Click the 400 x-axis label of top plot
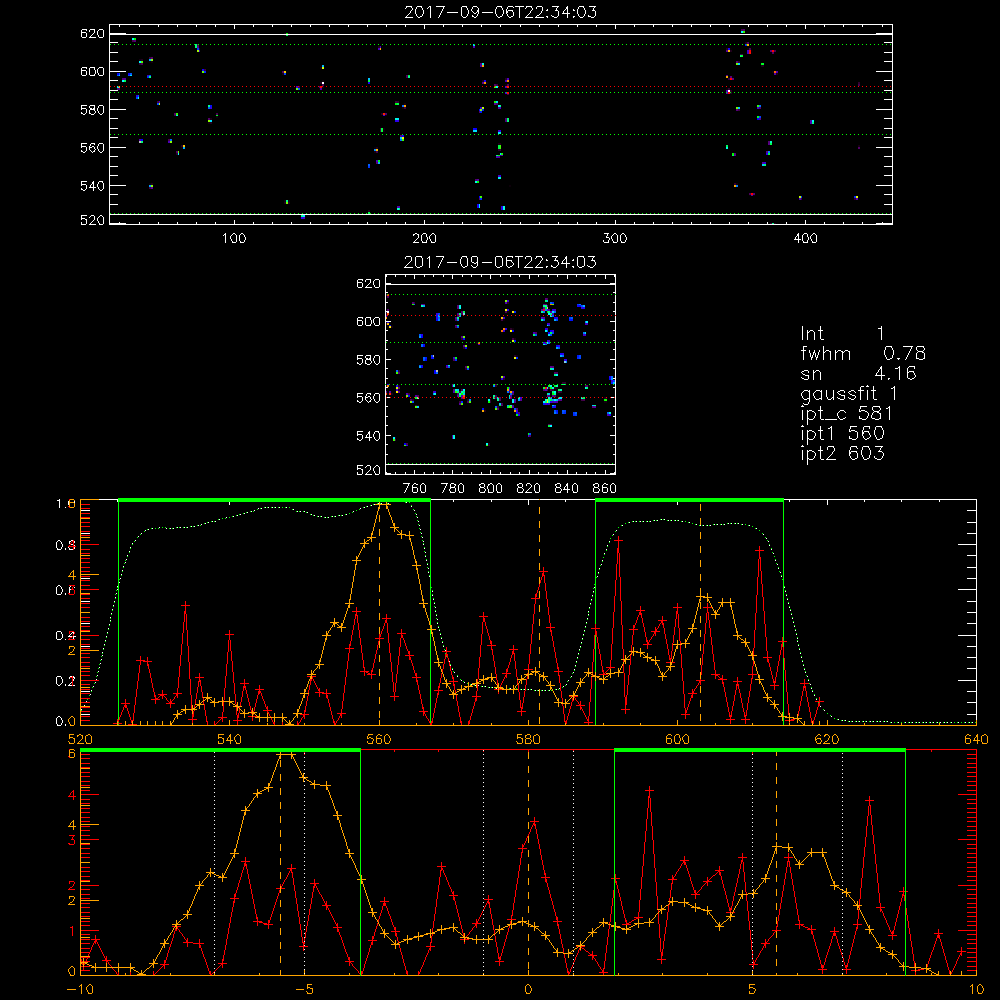The image size is (1000, 1000). tap(805, 239)
